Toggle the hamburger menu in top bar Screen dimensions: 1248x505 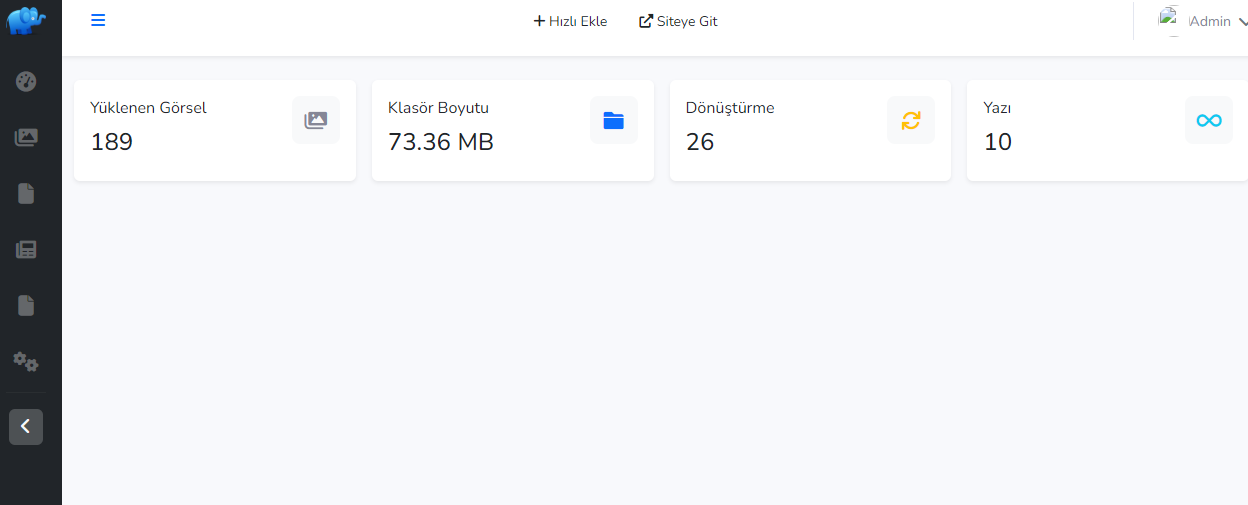point(98,20)
